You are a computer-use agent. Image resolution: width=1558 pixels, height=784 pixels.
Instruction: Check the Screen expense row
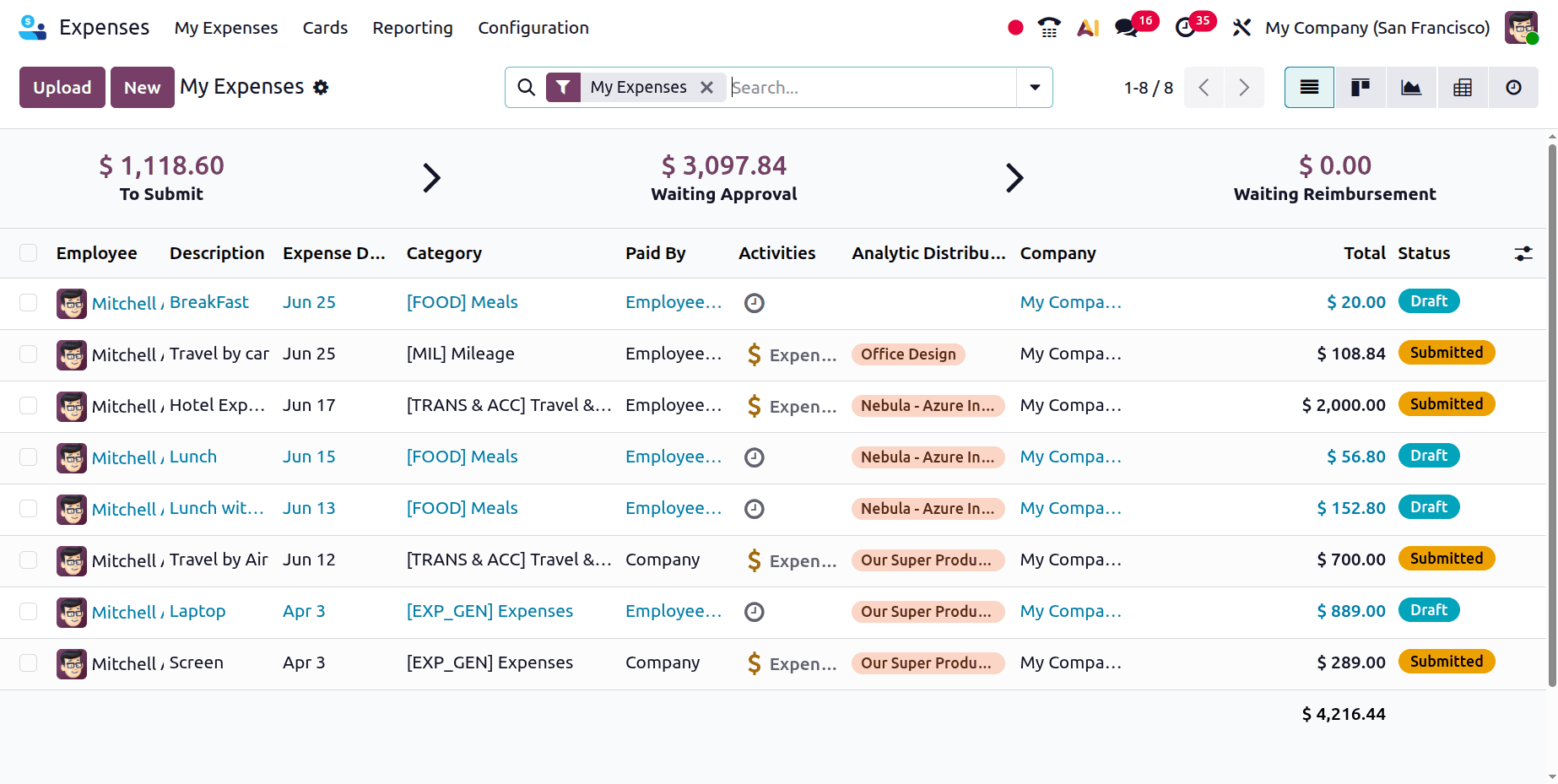click(29, 663)
